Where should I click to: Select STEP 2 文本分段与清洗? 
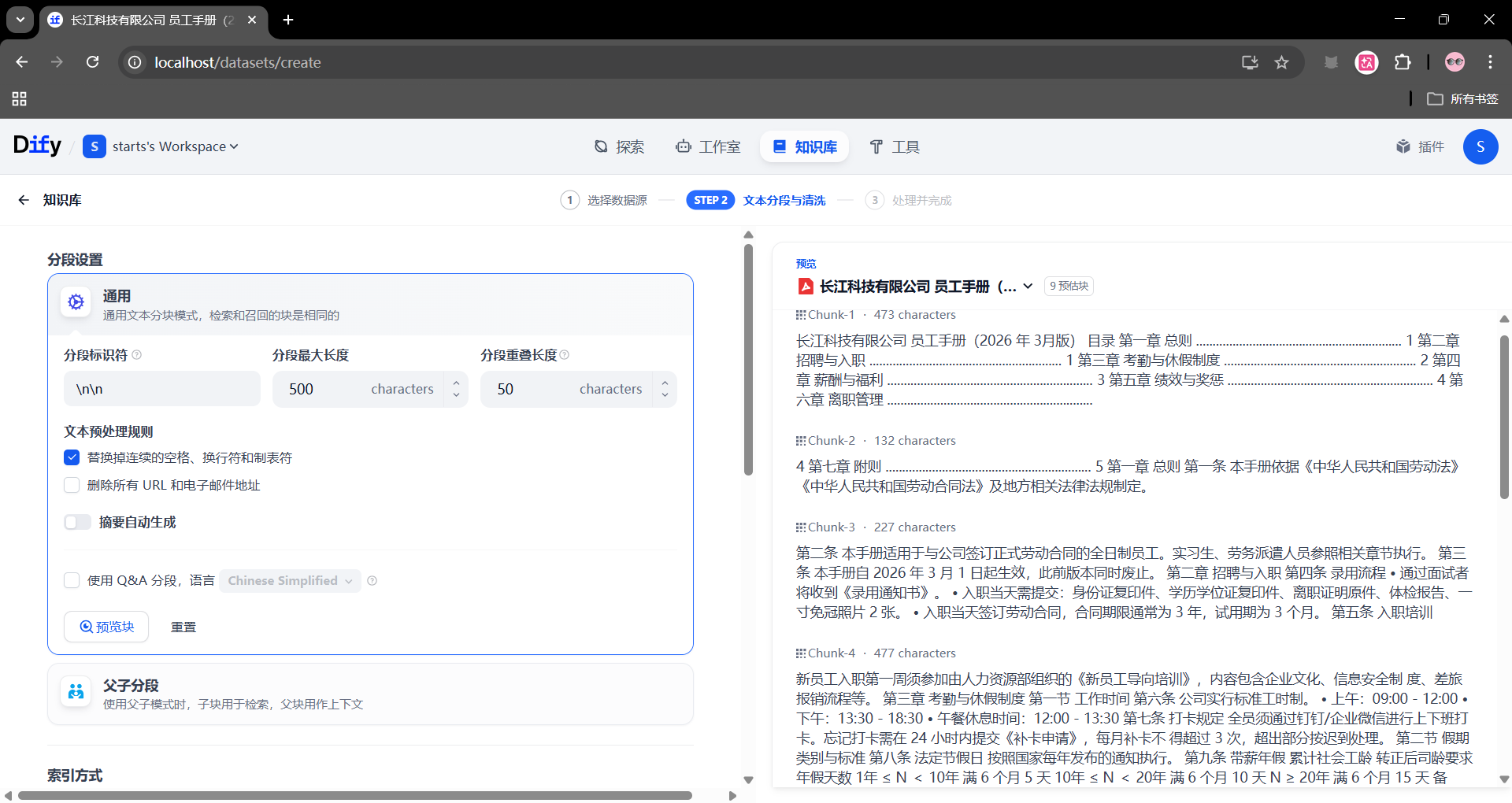tap(756, 200)
